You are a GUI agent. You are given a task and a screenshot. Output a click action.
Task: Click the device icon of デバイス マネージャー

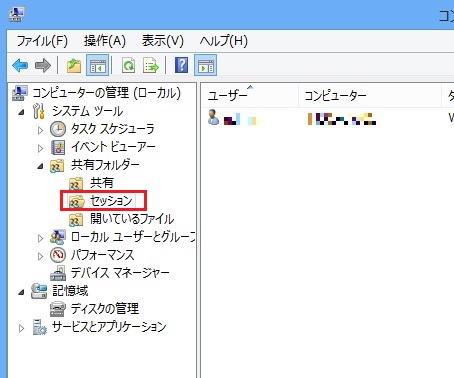[58, 273]
